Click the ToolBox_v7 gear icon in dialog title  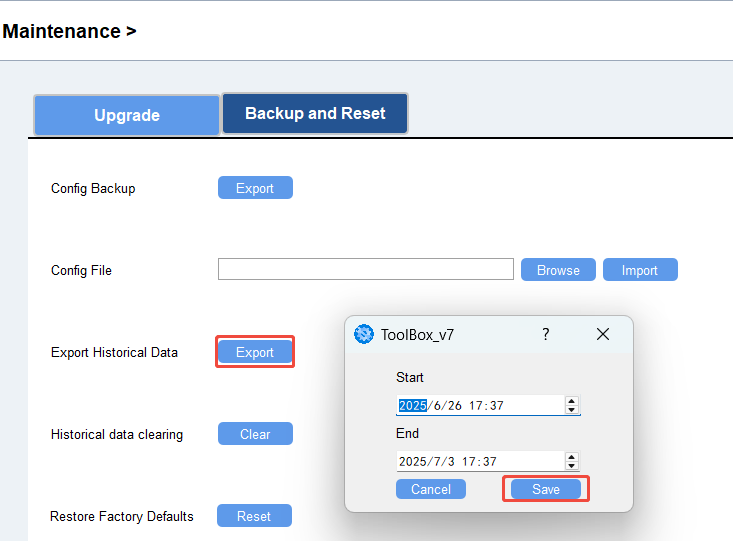click(365, 335)
